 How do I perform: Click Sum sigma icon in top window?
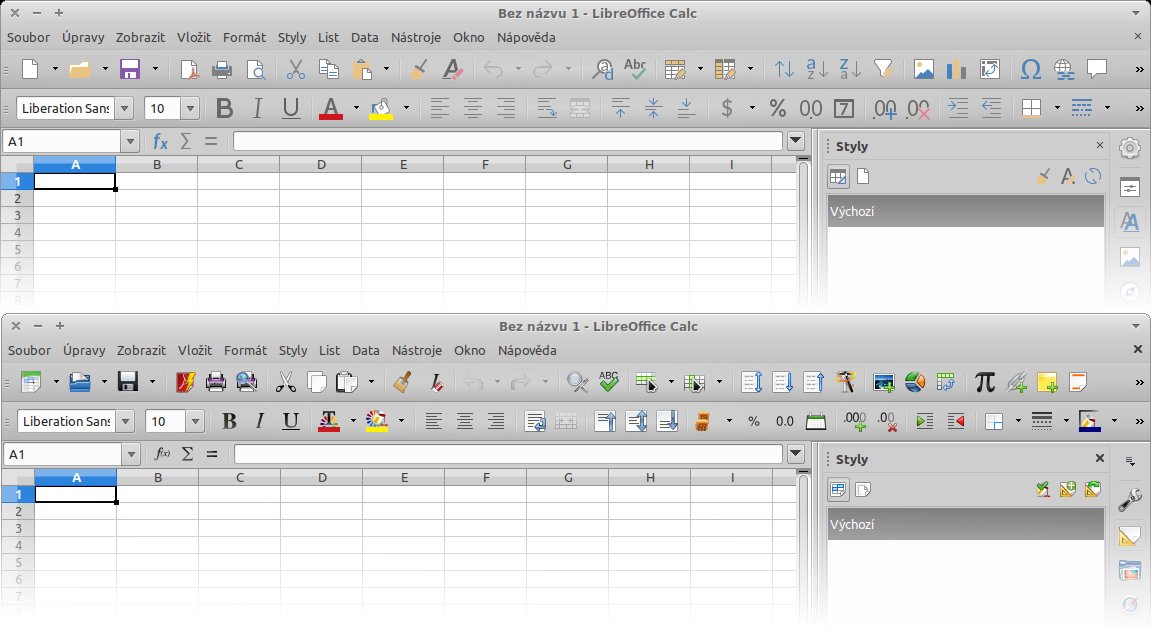point(186,141)
